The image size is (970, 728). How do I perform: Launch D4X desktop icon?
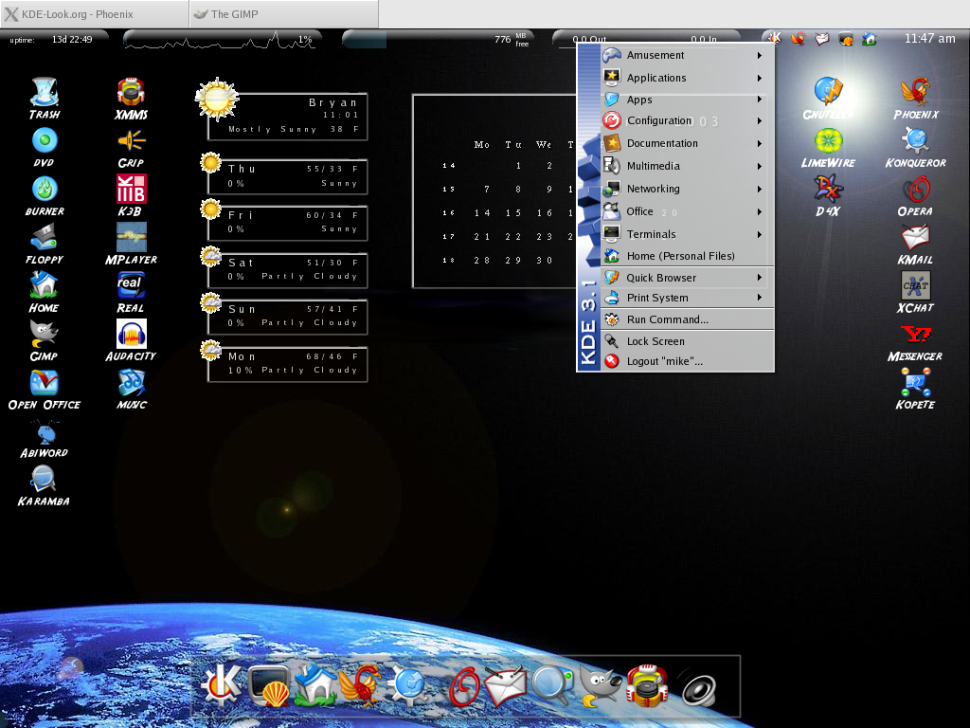(828, 195)
